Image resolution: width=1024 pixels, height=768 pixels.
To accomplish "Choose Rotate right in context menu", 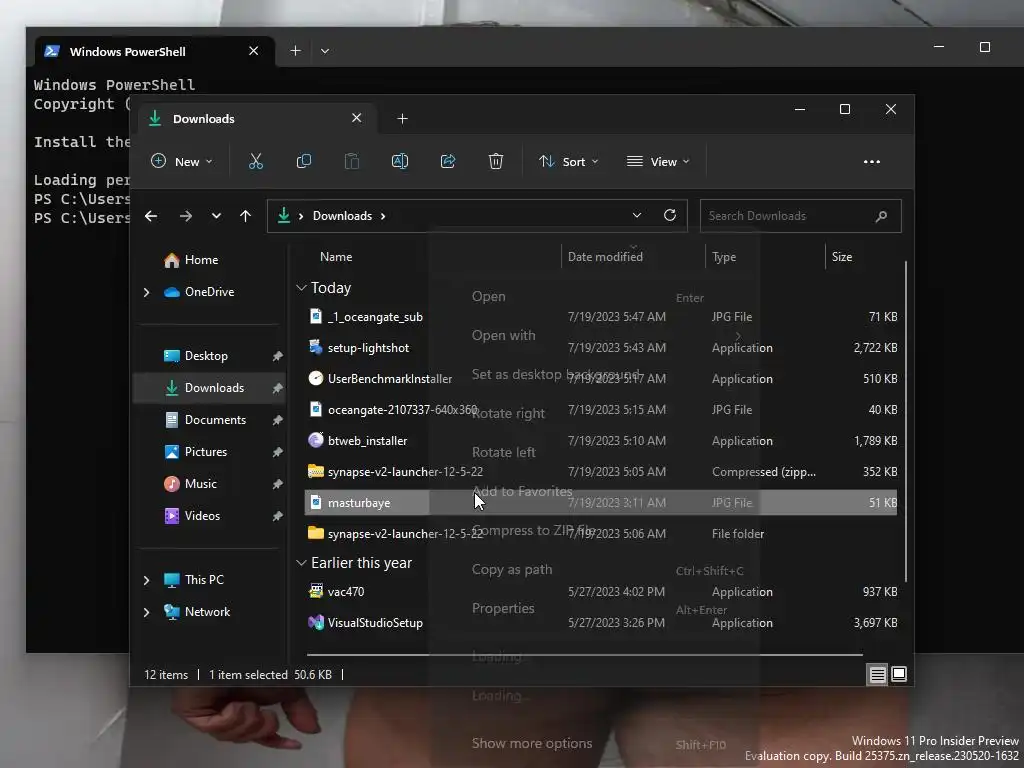I will click(x=508, y=413).
